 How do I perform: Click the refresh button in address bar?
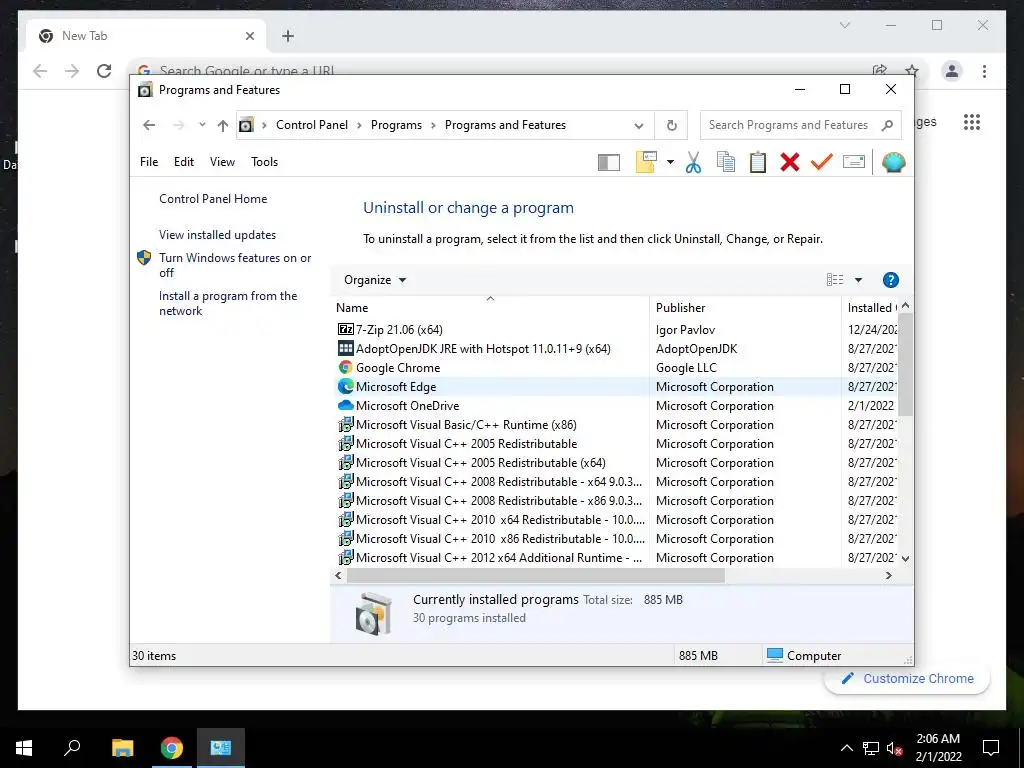coord(671,125)
